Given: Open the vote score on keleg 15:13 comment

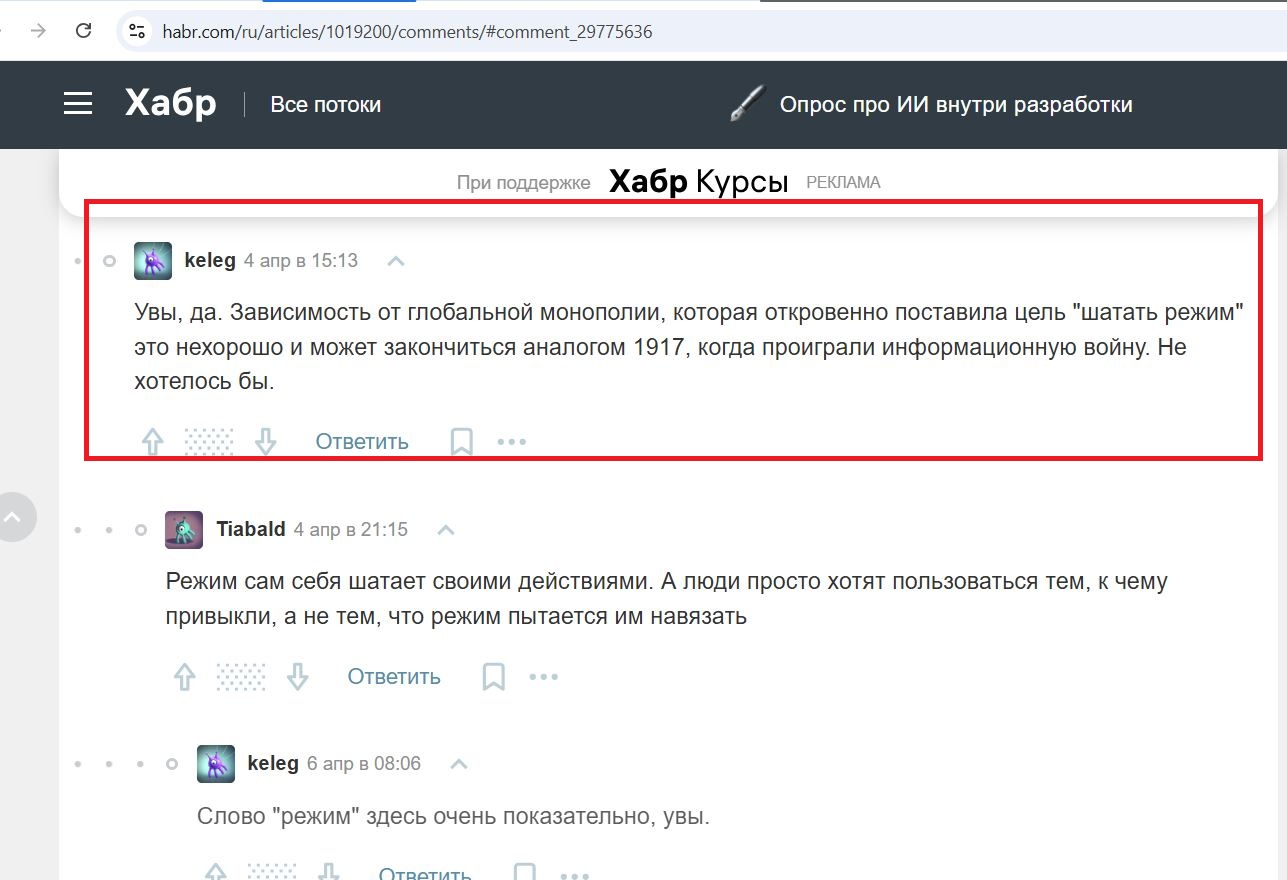Looking at the screenshot, I should pos(209,442).
